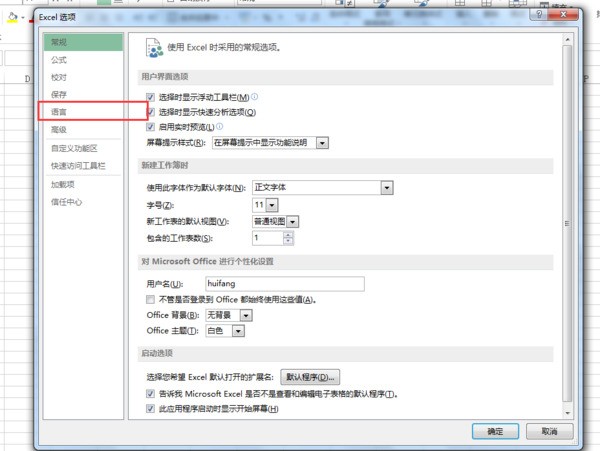
Task: Click the 默认程序 button
Action: (x=310, y=377)
